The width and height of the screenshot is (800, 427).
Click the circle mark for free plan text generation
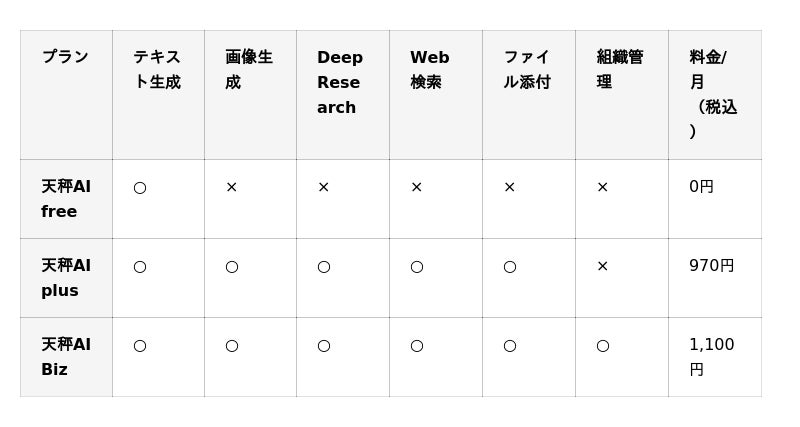[140, 188]
